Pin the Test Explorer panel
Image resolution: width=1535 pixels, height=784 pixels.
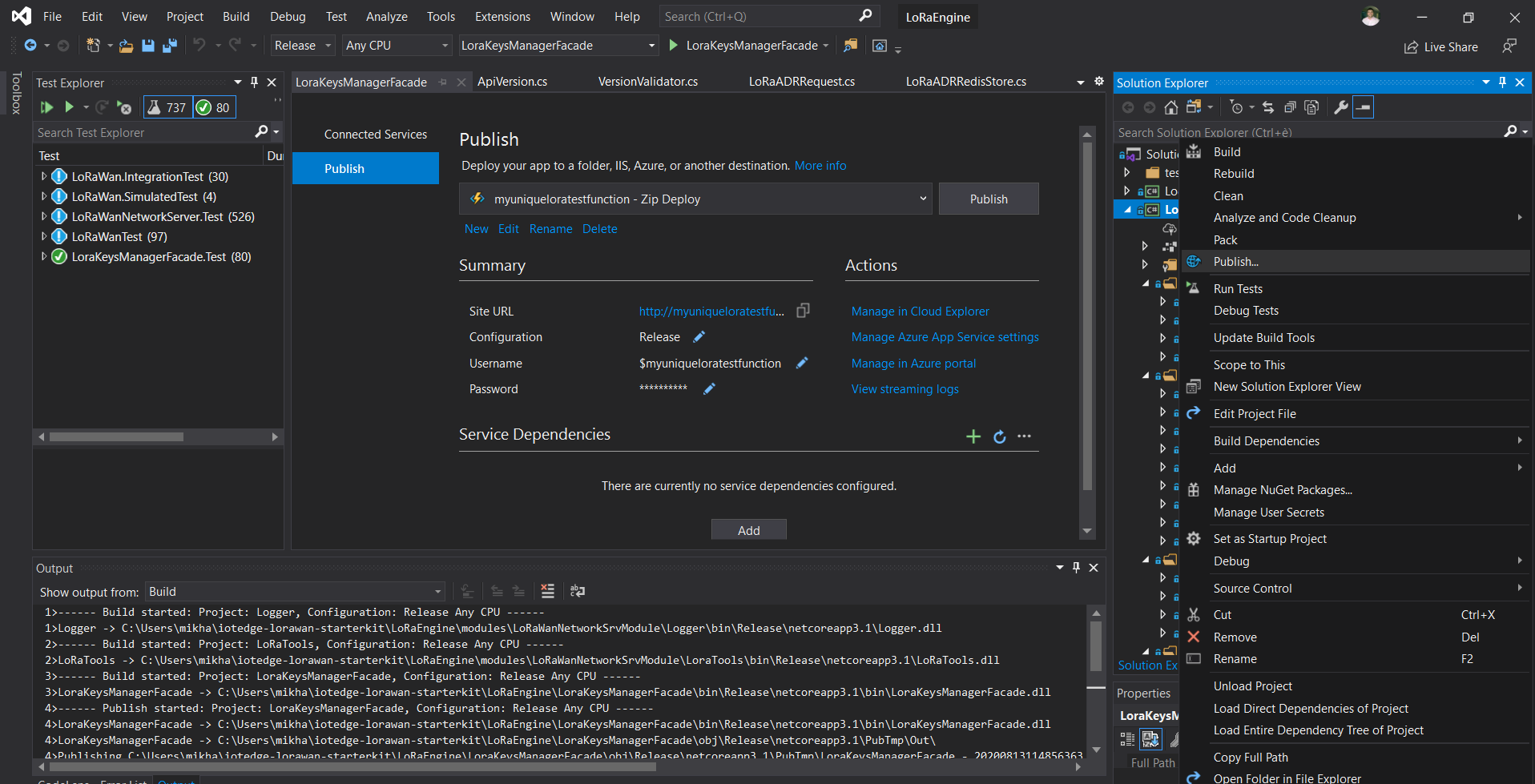click(x=255, y=82)
